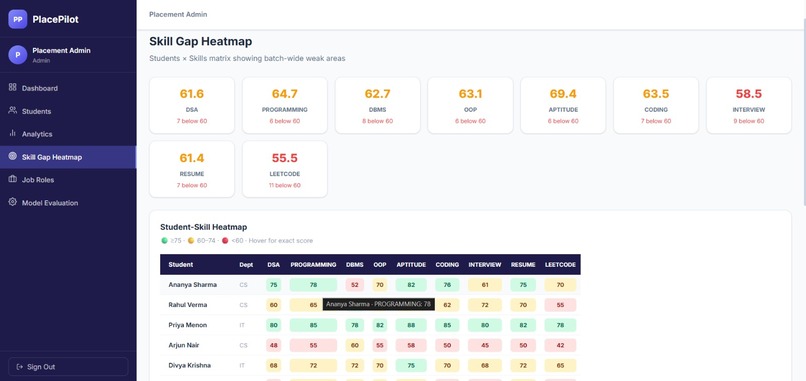
Task: Click the LEETCODE column header
Action: pos(560,265)
